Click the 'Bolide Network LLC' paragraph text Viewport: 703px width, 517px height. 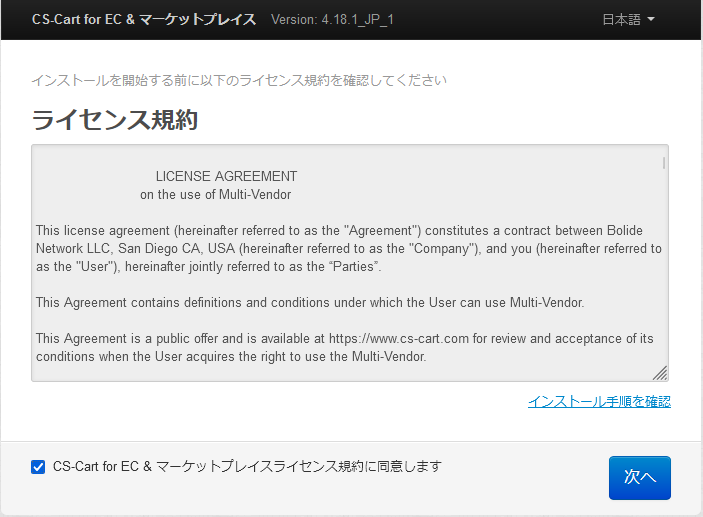pyautogui.click(x=349, y=248)
